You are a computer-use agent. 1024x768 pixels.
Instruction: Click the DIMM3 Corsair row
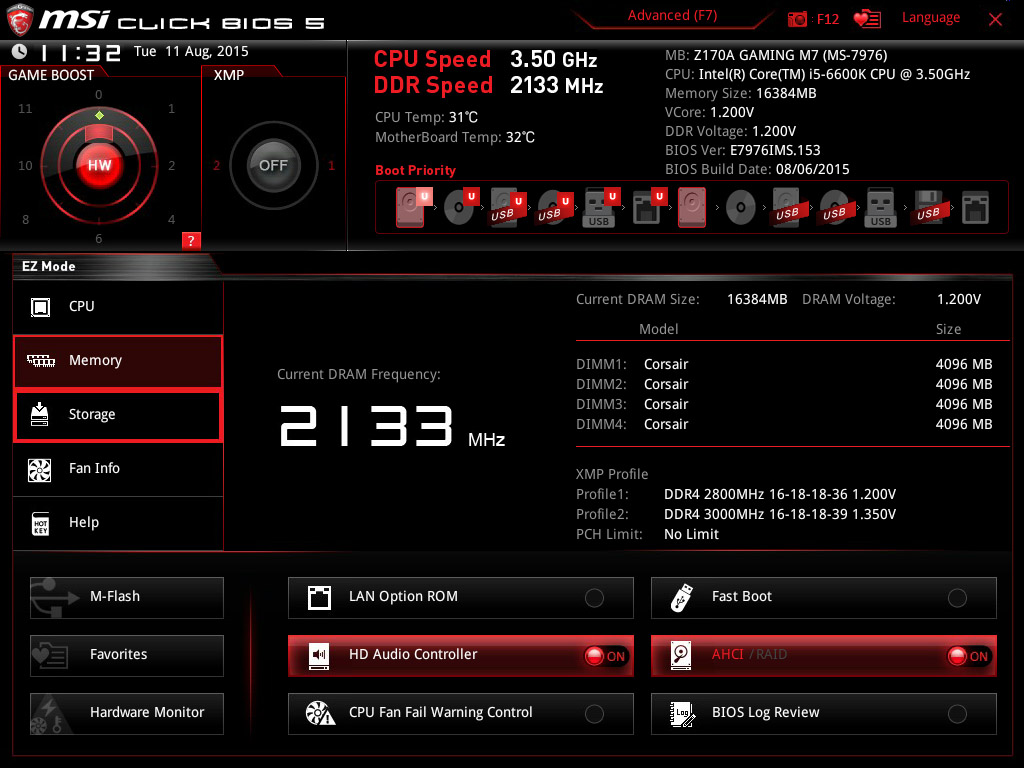pyautogui.click(x=784, y=404)
